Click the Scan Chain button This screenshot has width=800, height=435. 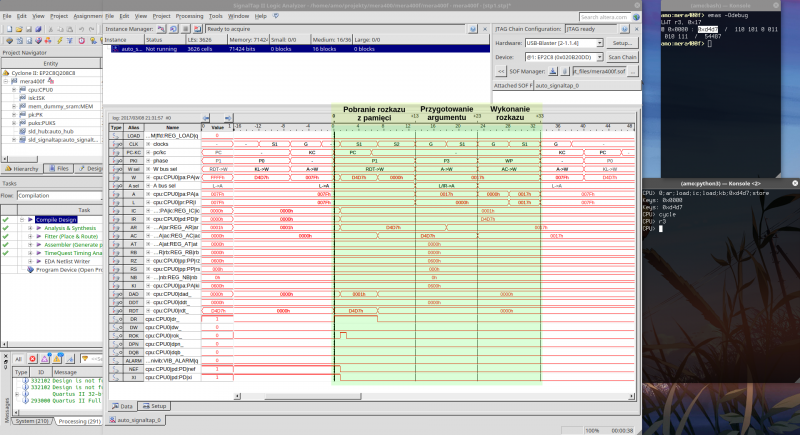622,57
